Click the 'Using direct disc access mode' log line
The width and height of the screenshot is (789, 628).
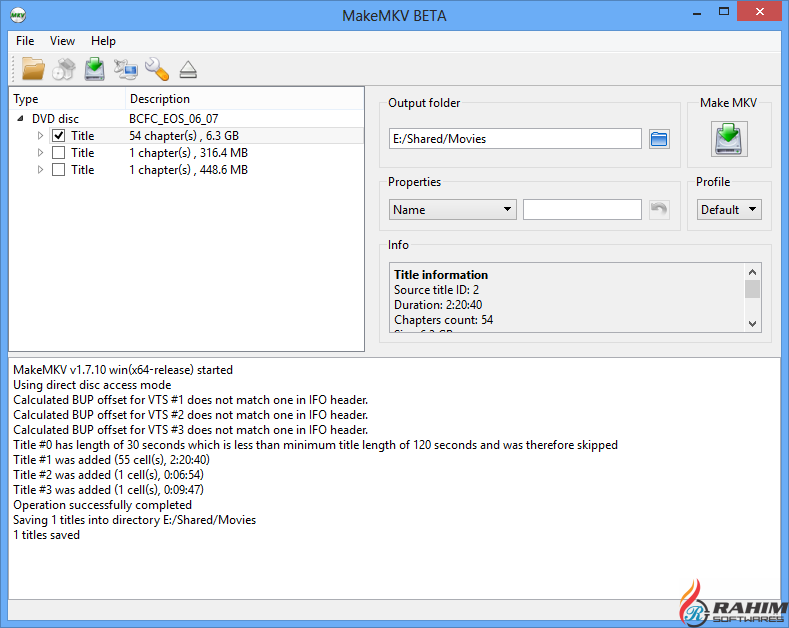(x=92, y=385)
